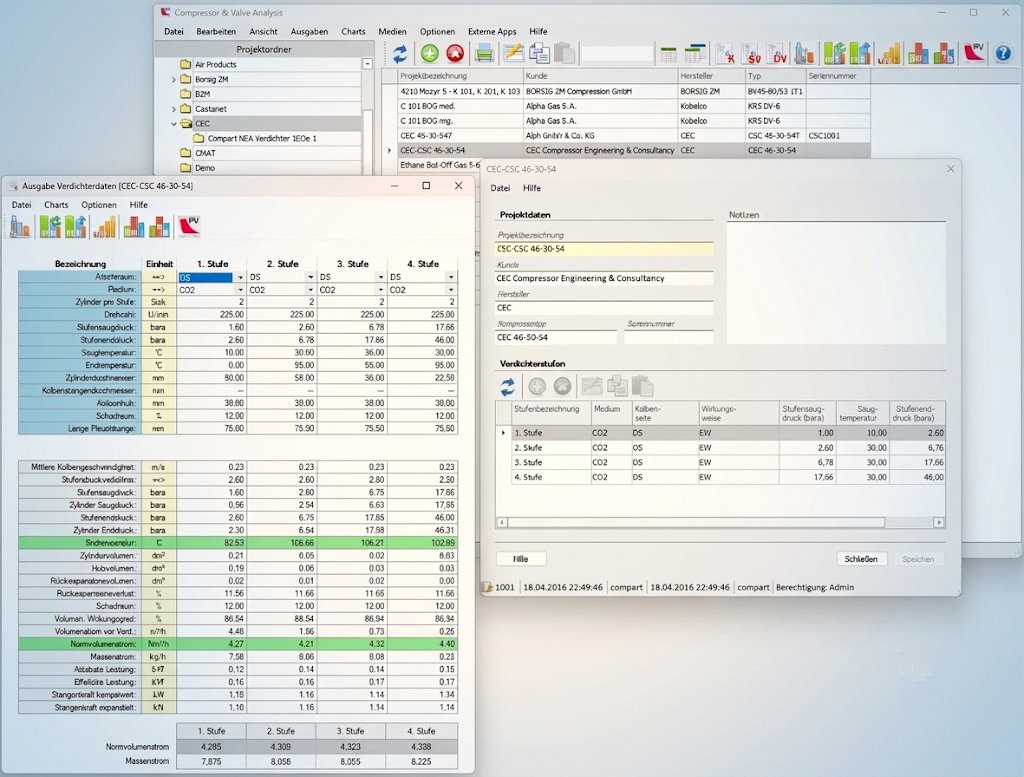The height and width of the screenshot is (777, 1024).
Task: Select Air Products folder in project tree
Action: pyautogui.click(x=216, y=65)
